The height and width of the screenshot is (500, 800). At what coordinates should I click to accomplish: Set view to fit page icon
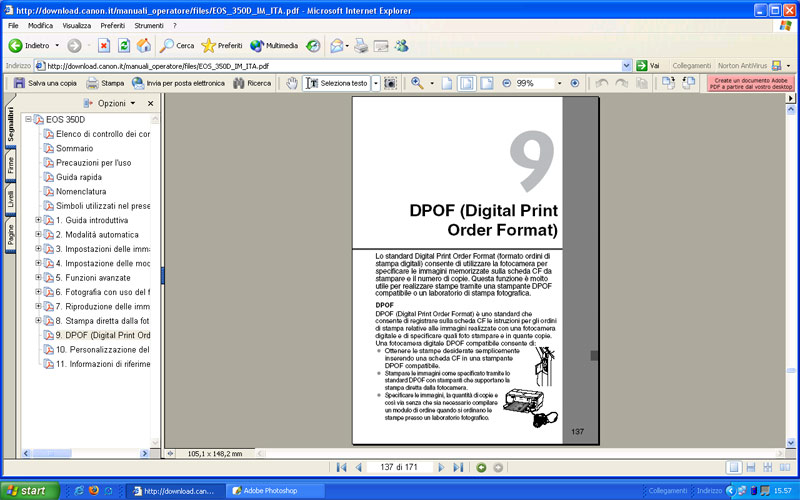467,83
